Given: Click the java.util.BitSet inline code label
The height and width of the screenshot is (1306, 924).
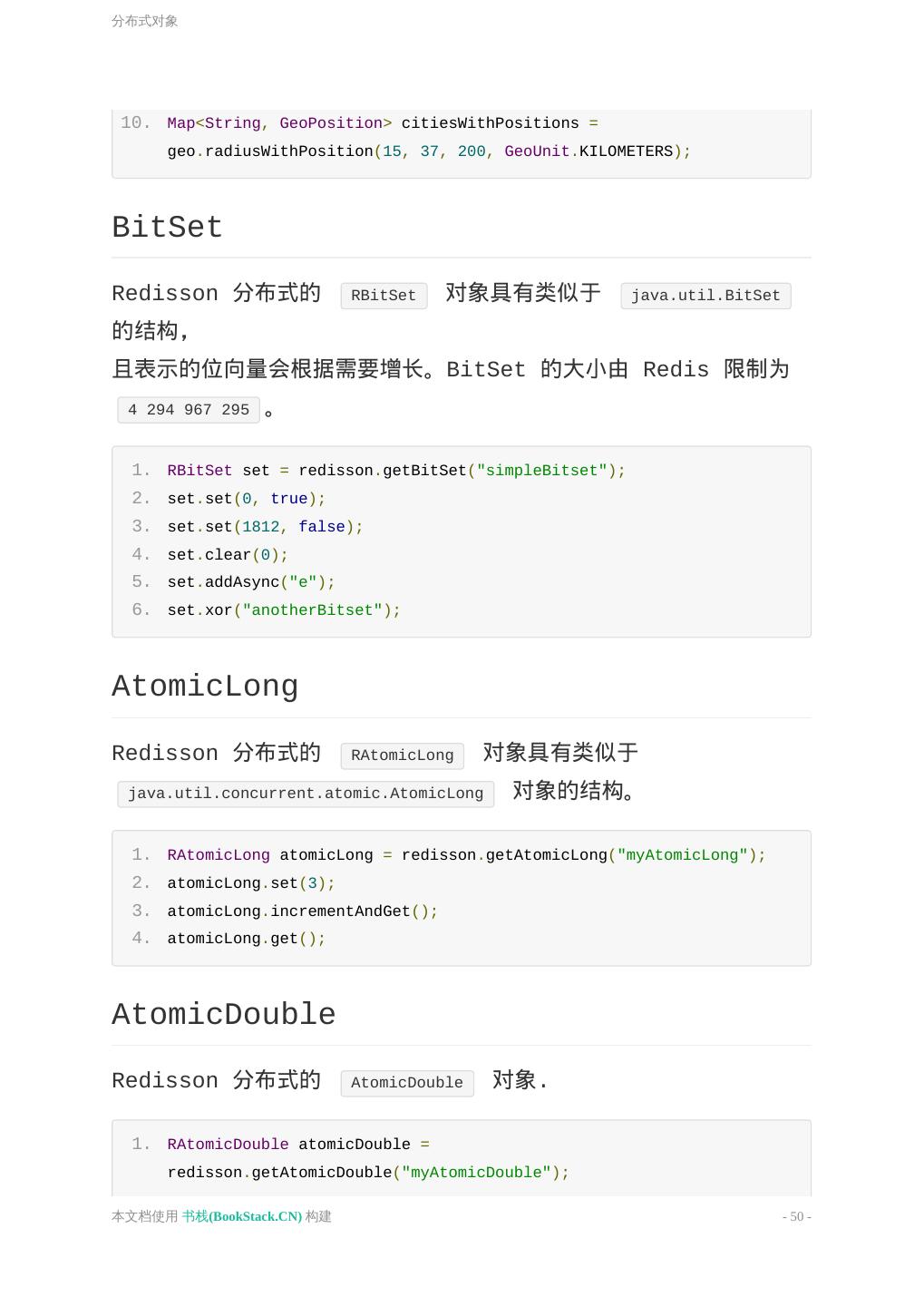Looking at the screenshot, I should [705, 296].
